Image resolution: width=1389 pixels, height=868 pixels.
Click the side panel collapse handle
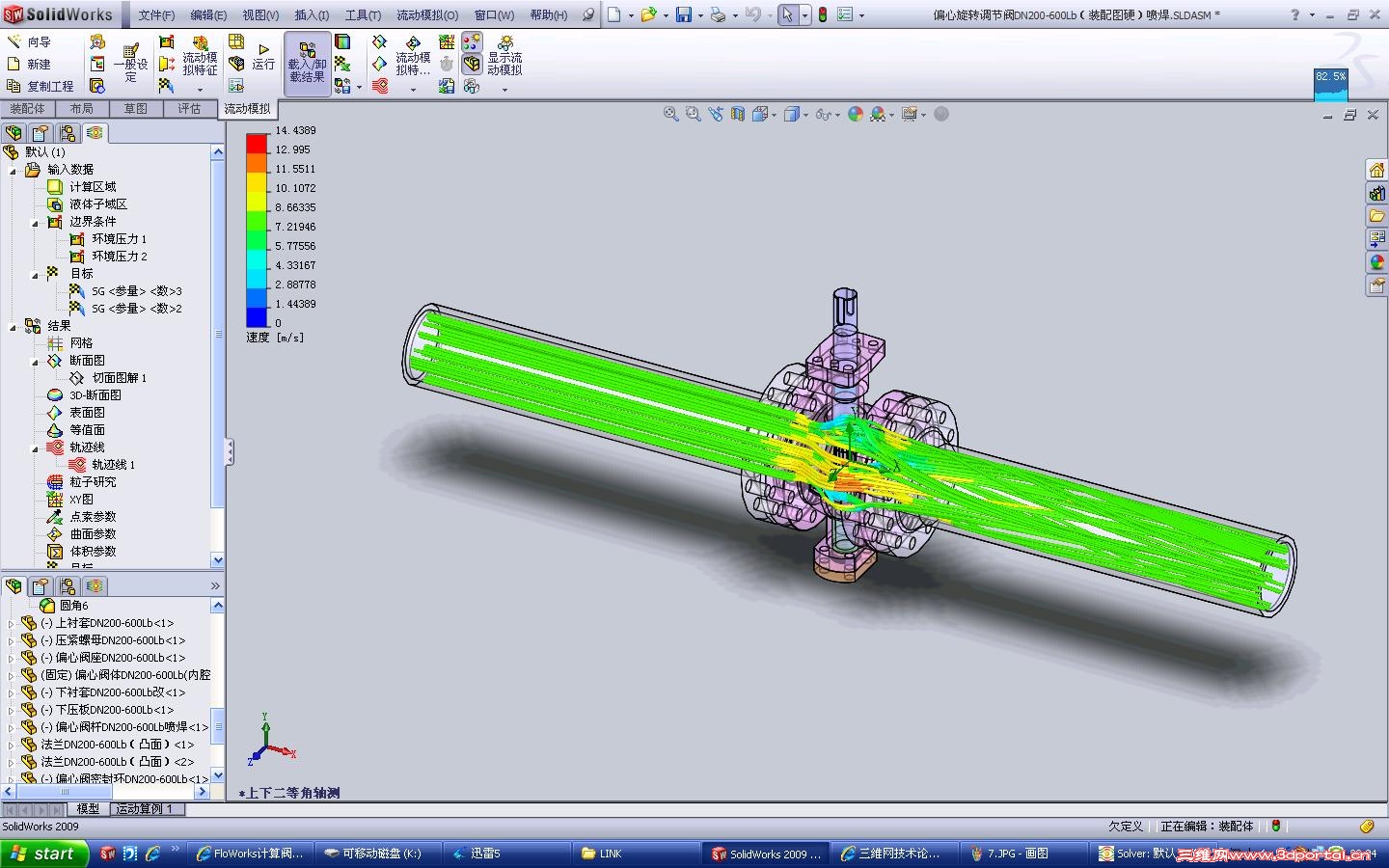click(230, 451)
